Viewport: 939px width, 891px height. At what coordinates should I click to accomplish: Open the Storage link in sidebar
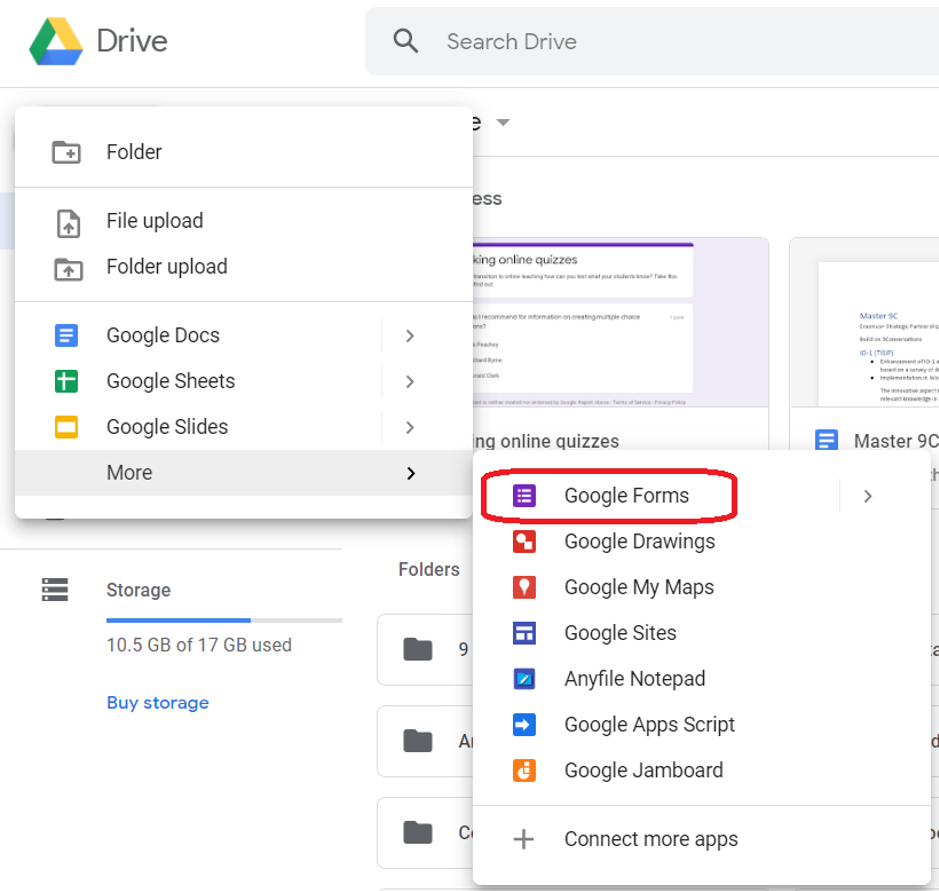coord(138,590)
